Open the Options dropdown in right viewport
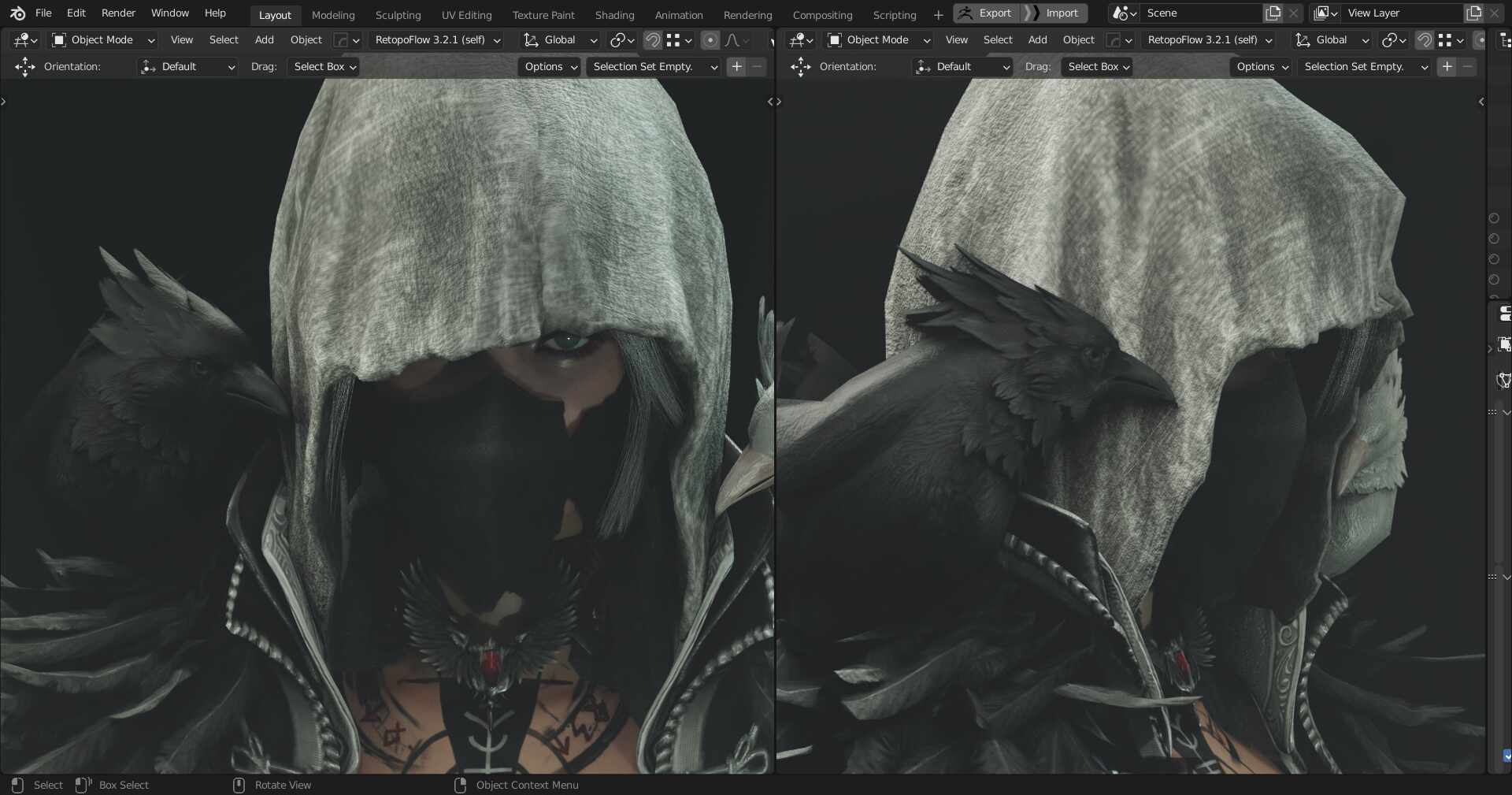The image size is (1512, 795). point(1261,67)
